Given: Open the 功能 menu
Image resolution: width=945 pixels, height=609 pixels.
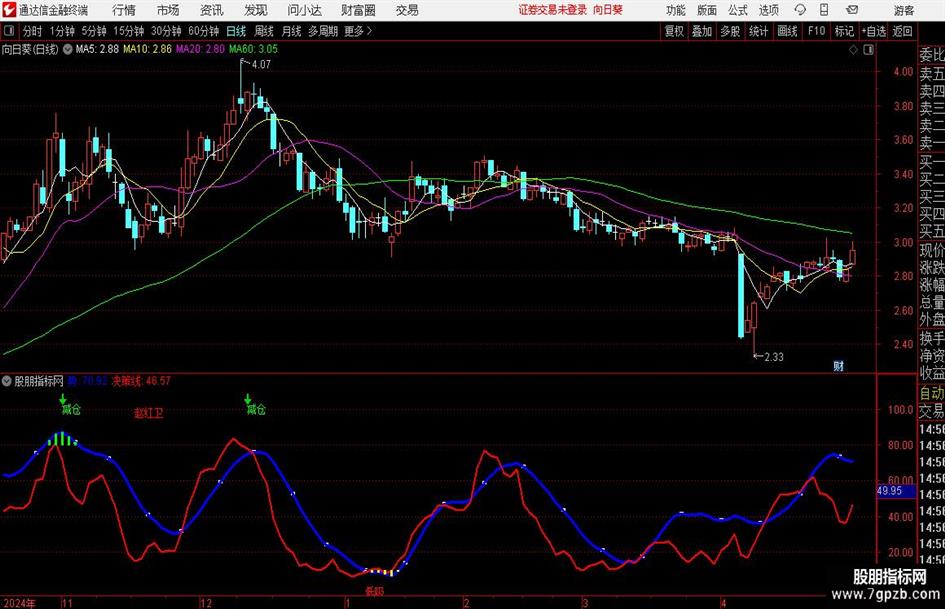Looking at the screenshot, I should point(676,10).
